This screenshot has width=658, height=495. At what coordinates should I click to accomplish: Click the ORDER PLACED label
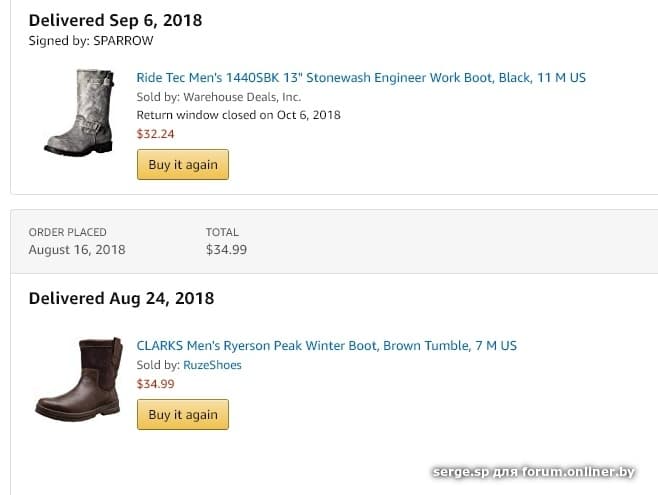tap(67, 232)
